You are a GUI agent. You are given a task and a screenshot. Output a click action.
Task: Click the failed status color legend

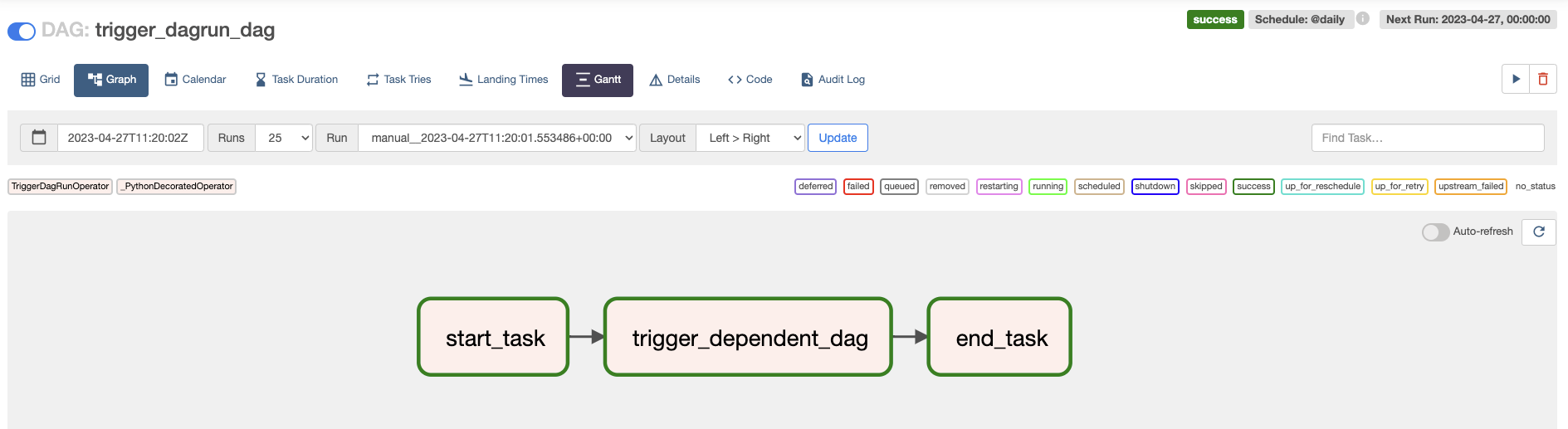tap(858, 187)
